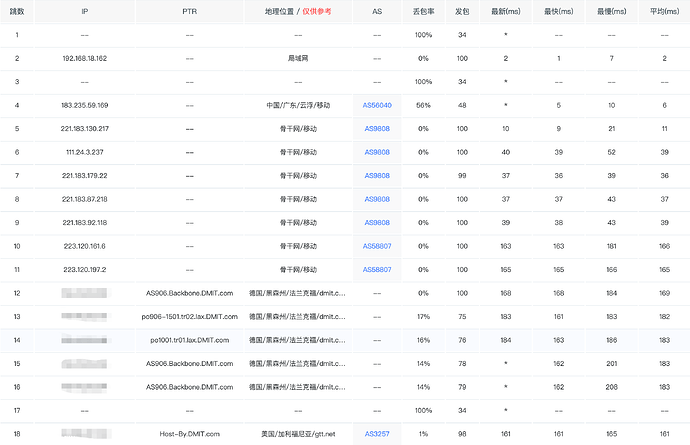Click the 跳数 column header
The image size is (690, 445).
coord(17,11)
